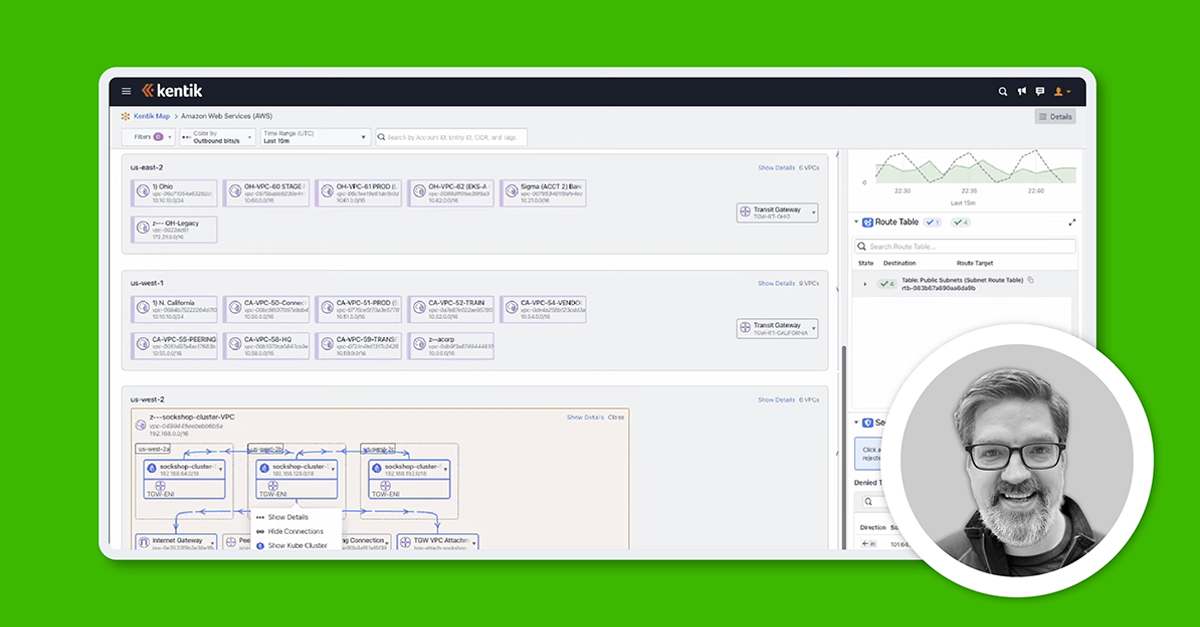
Task: Click the us-west-2a availability zone label
Action: 154,449
